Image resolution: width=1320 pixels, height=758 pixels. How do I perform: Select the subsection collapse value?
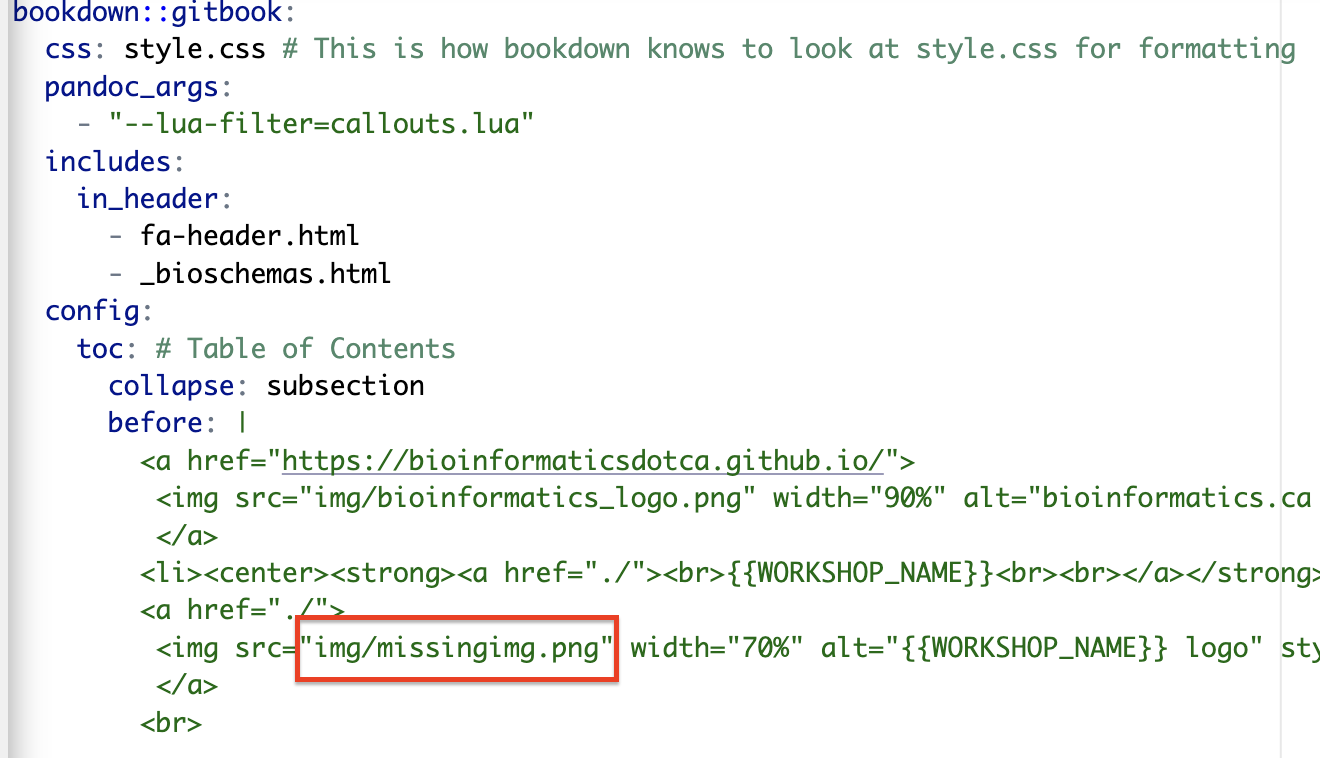point(345,385)
